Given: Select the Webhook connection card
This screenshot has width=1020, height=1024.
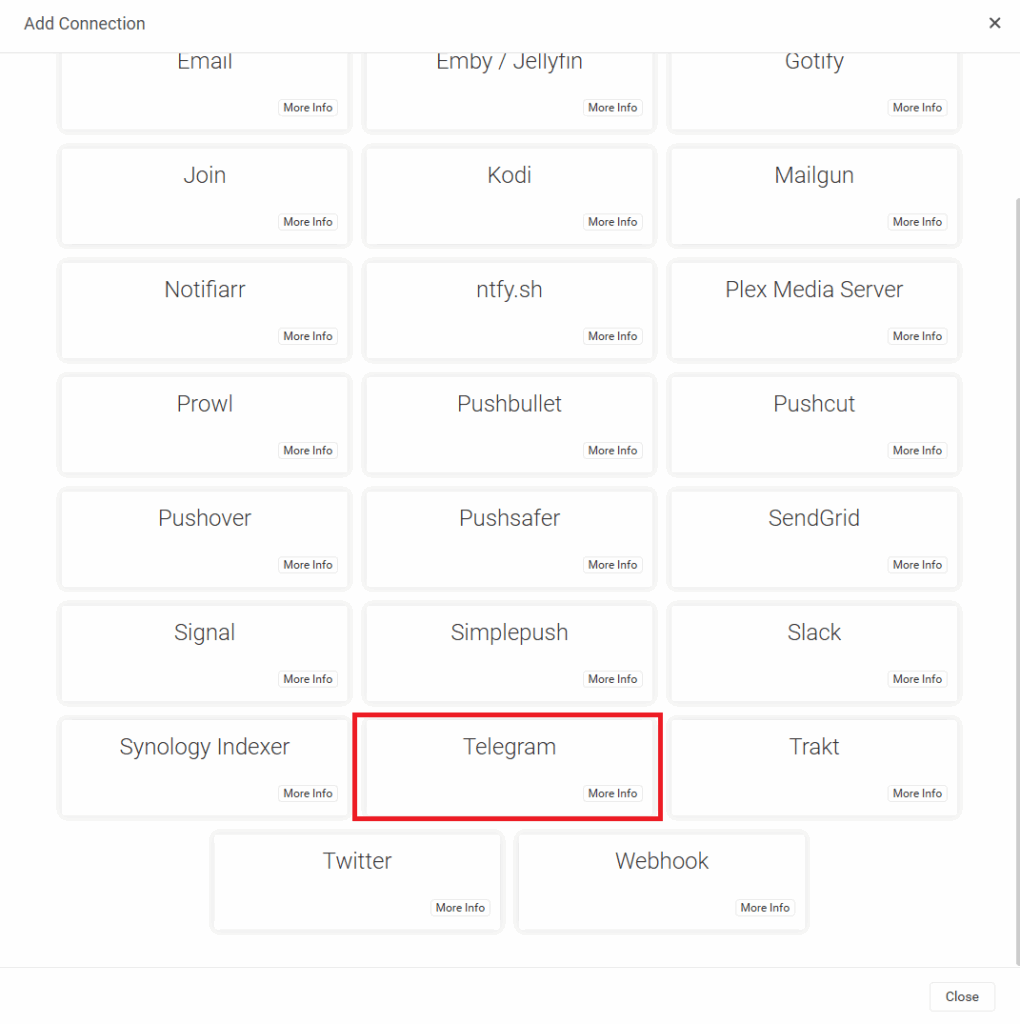Looking at the screenshot, I should (x=661, y=881).
